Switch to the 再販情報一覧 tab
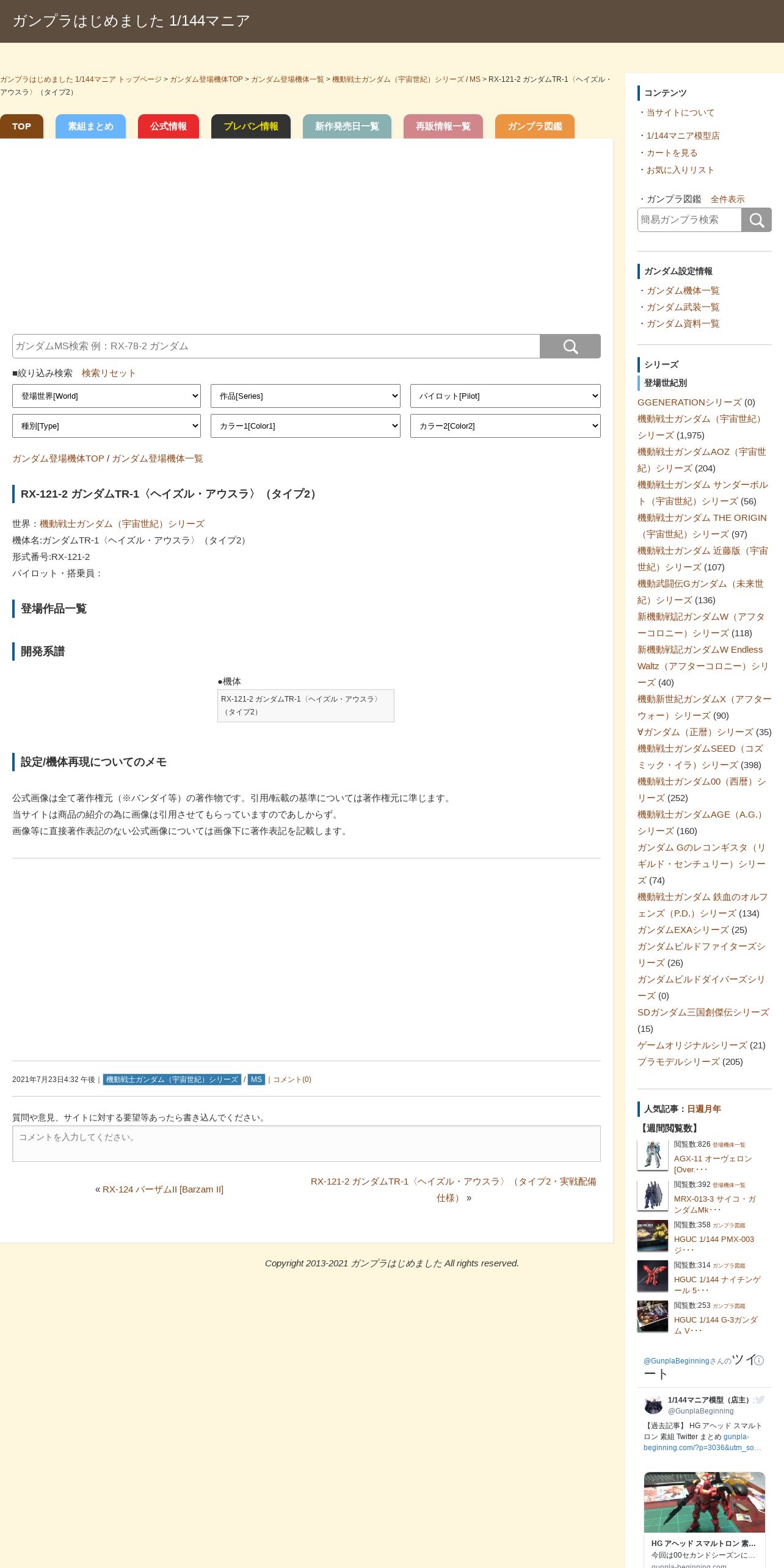This screenshot has height=1568, width=784. (443, 126)
